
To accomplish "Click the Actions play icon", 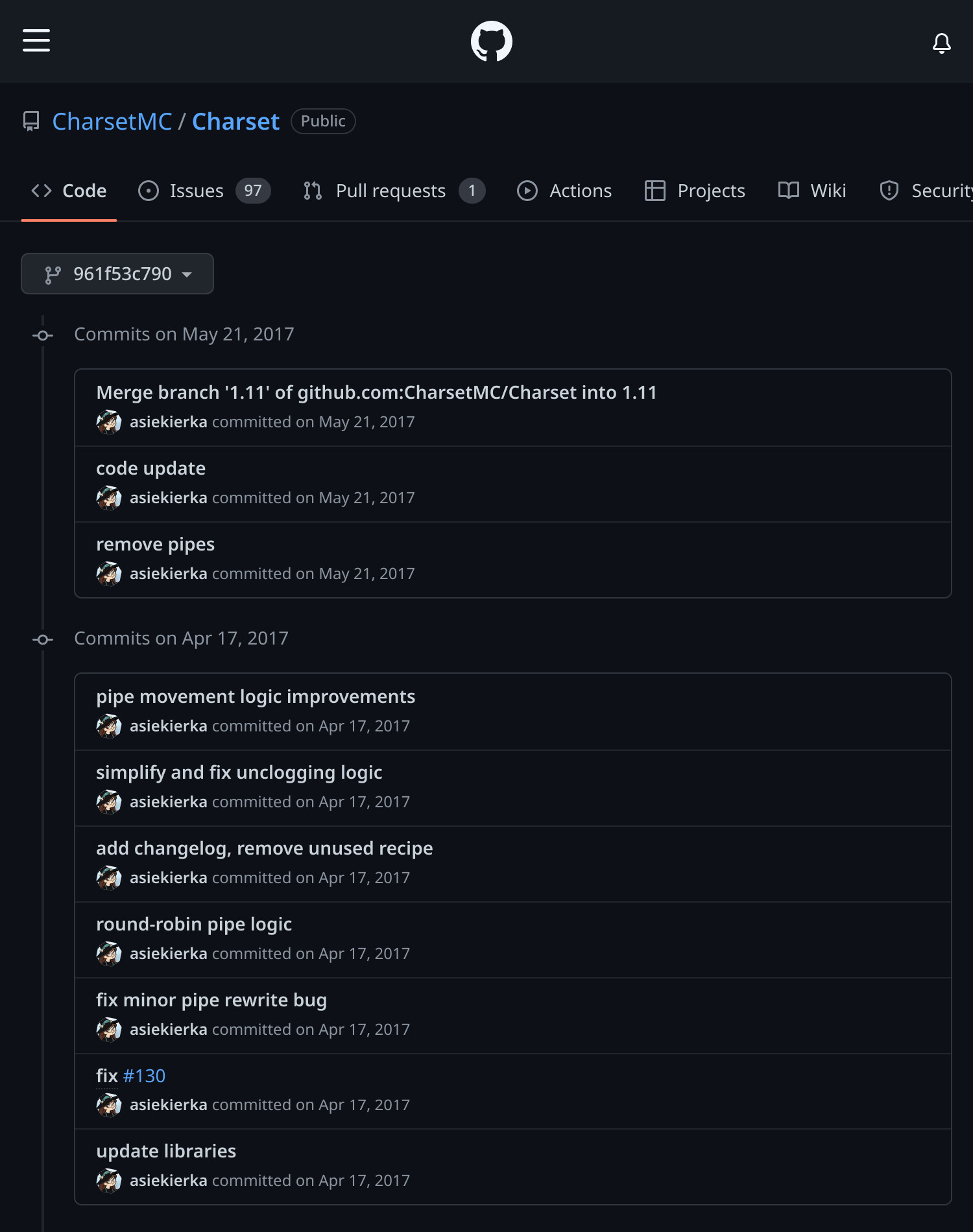I will 527,191.
